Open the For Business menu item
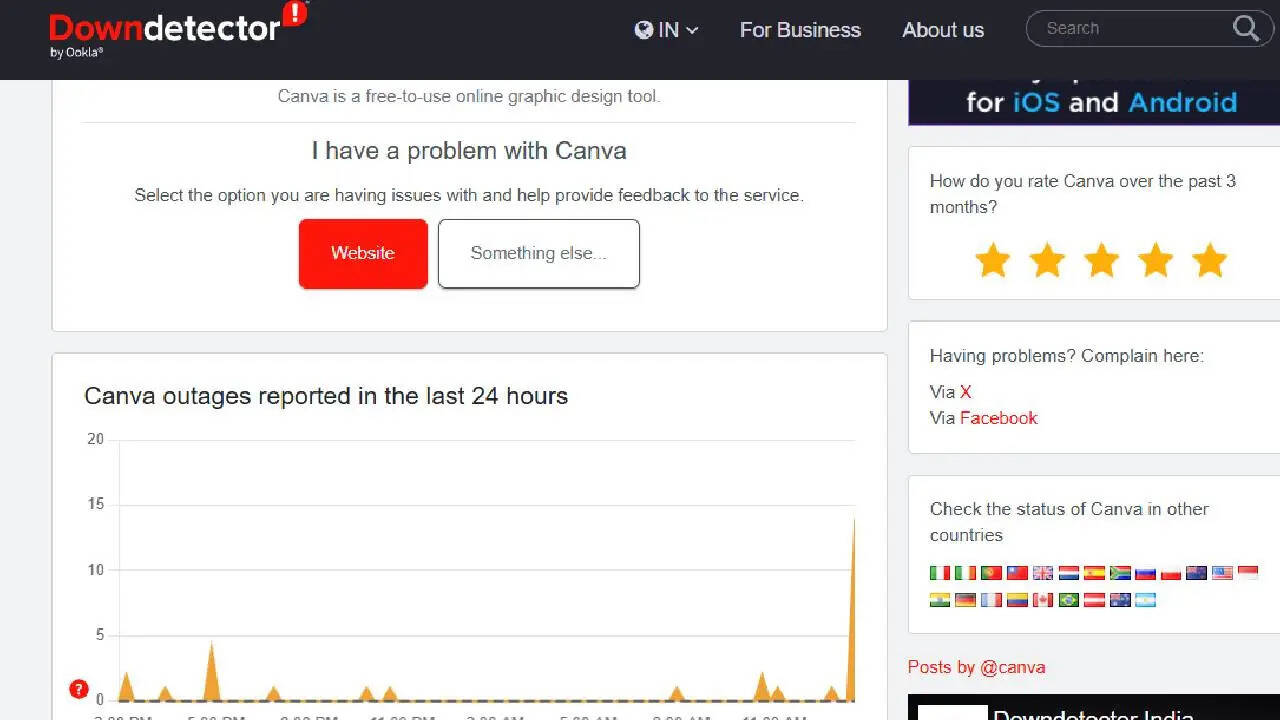This screenshot has height=720, width=1280. [x=800, y=30]
